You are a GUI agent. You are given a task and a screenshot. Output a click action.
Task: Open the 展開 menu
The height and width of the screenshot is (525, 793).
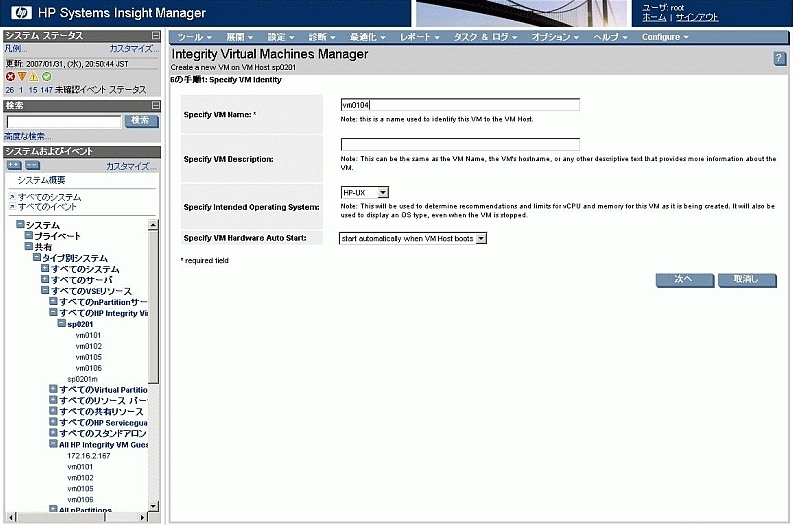tap(239, 37)
